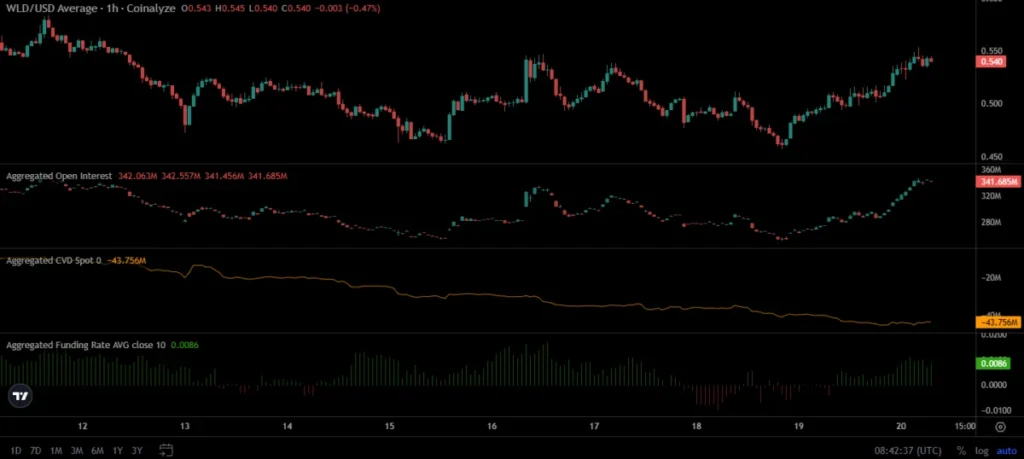Screen dimensions: 1024x459
Task: Select the 6M time range
Action: coord(97,451)
